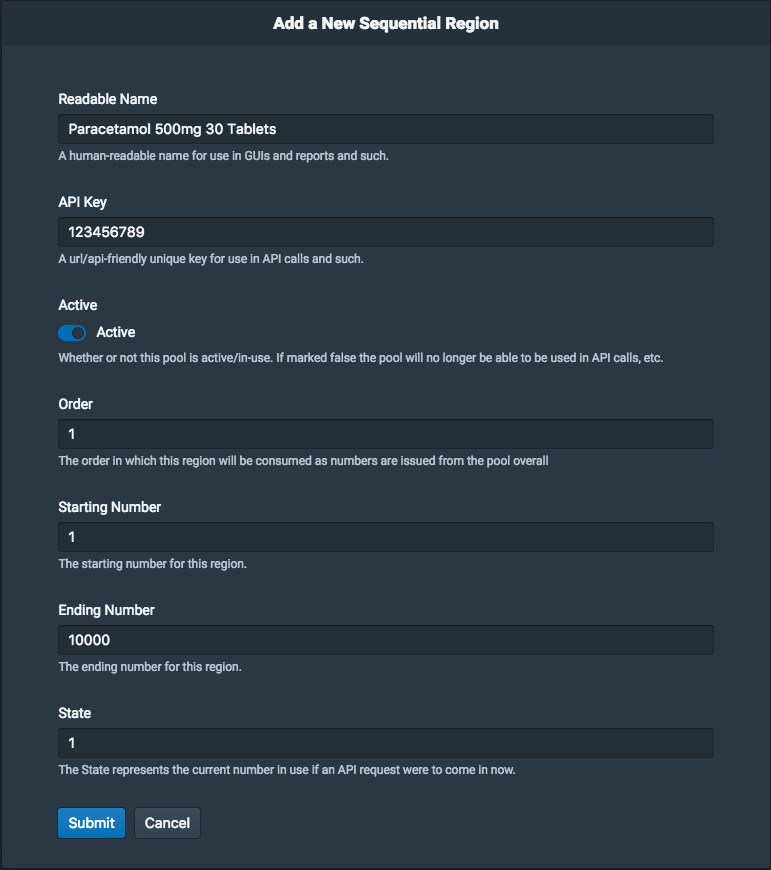The height and width of the screenshot is (870, 771).
Task: Click the Ending Number field label
Action: [x=106, y=610]
